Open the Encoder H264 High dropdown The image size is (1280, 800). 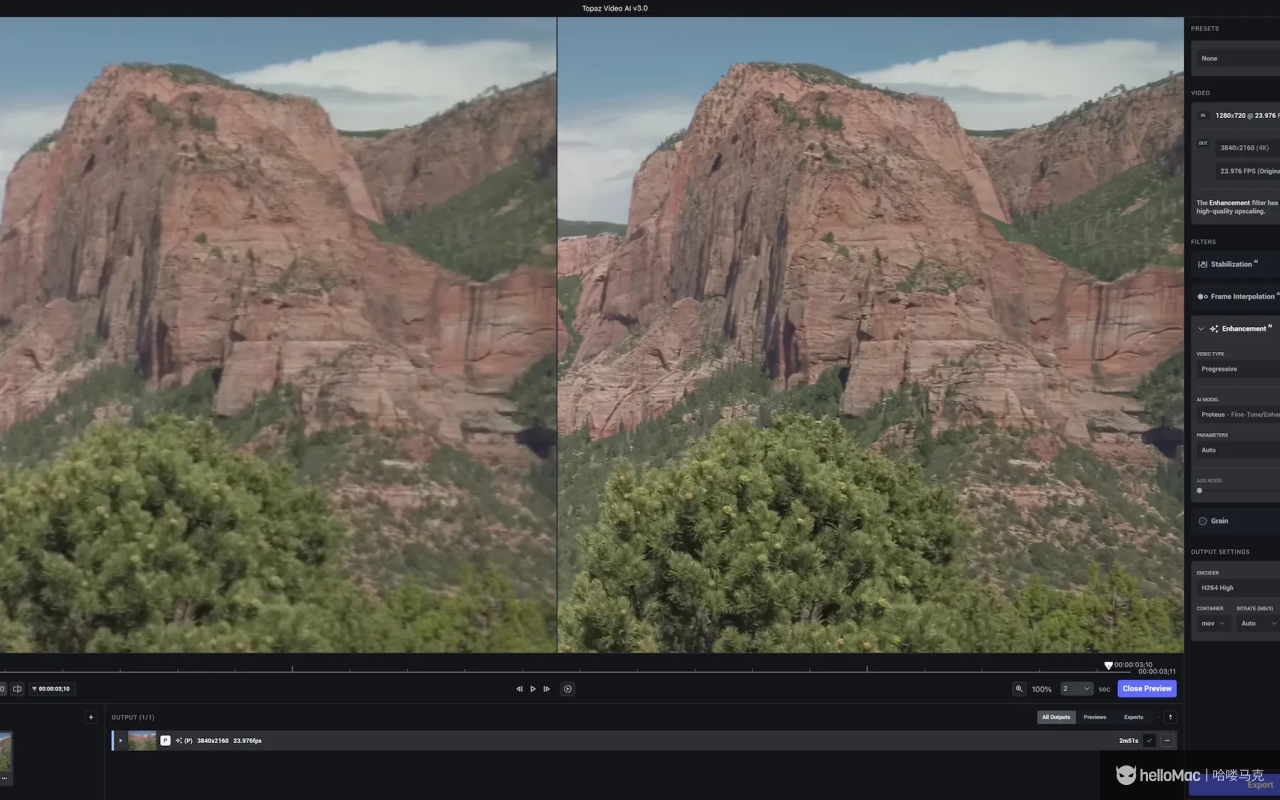(1238, 588)
